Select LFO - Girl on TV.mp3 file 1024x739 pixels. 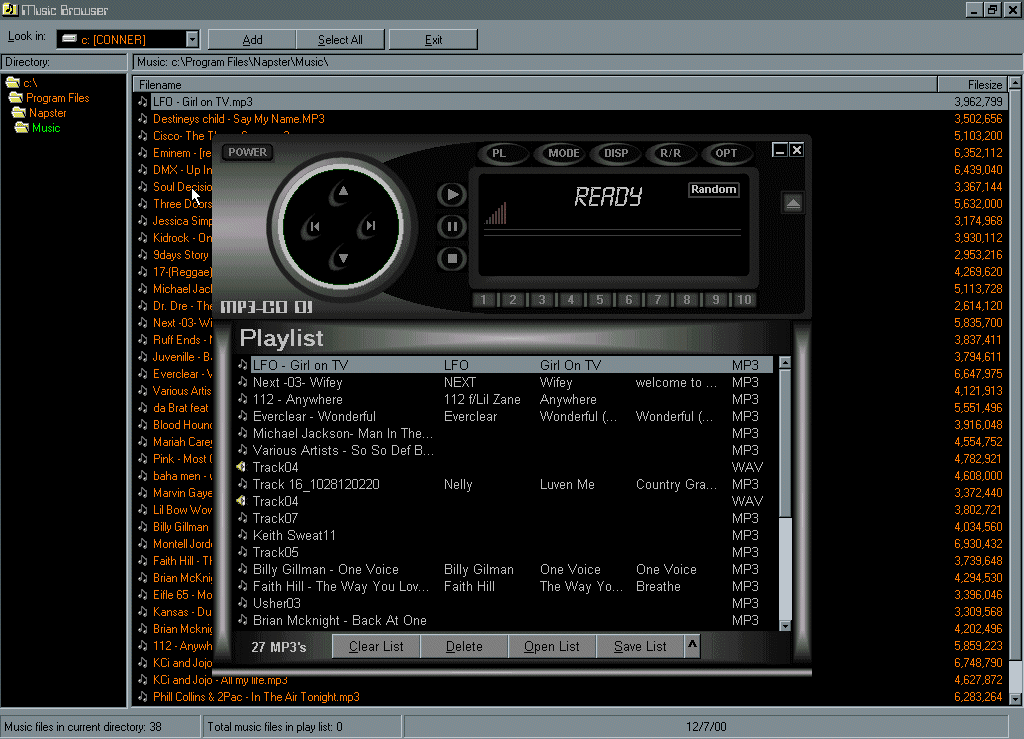[571, 102]
